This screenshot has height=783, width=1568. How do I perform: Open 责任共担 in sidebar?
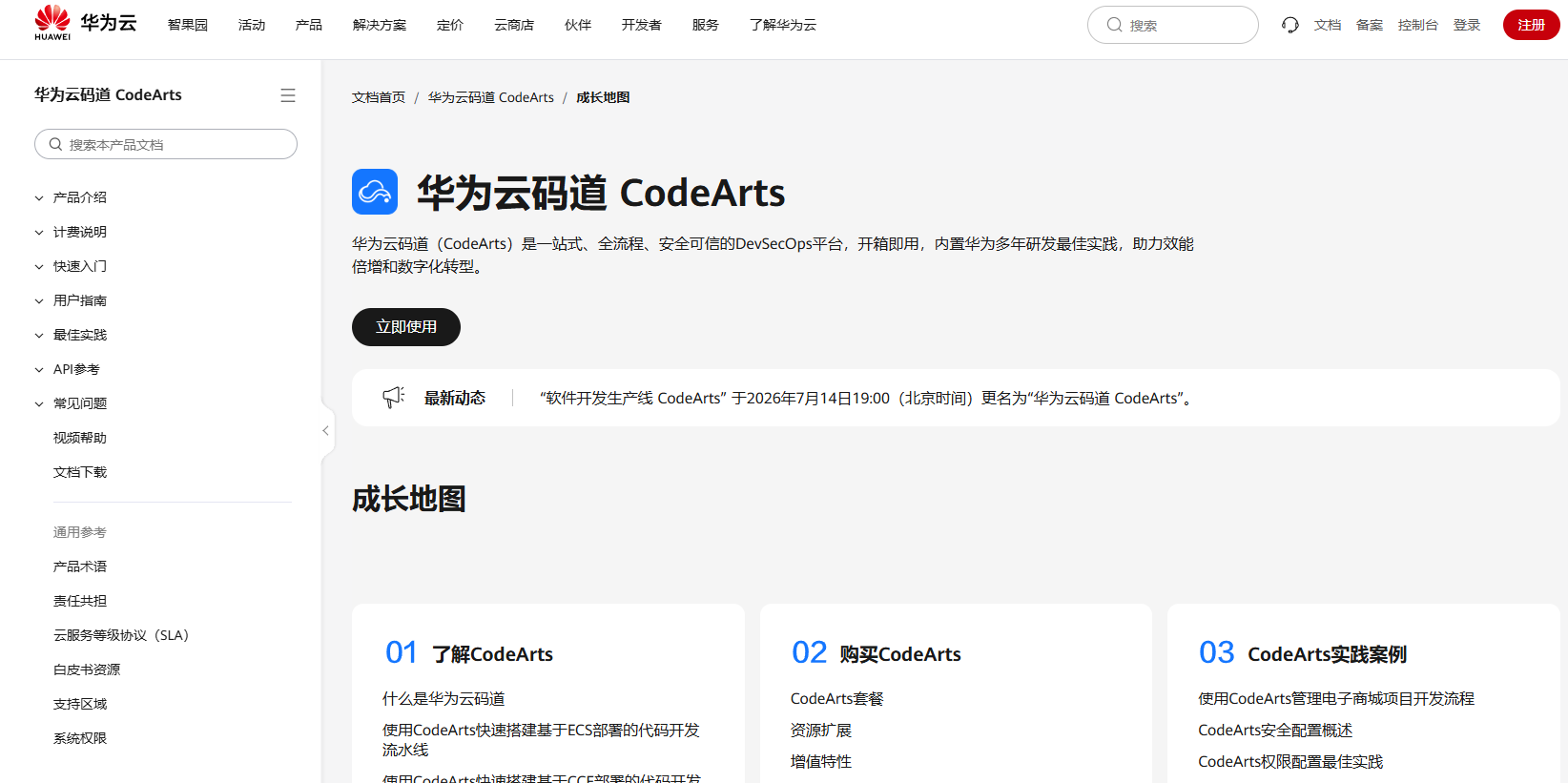[x=80, y=601]
